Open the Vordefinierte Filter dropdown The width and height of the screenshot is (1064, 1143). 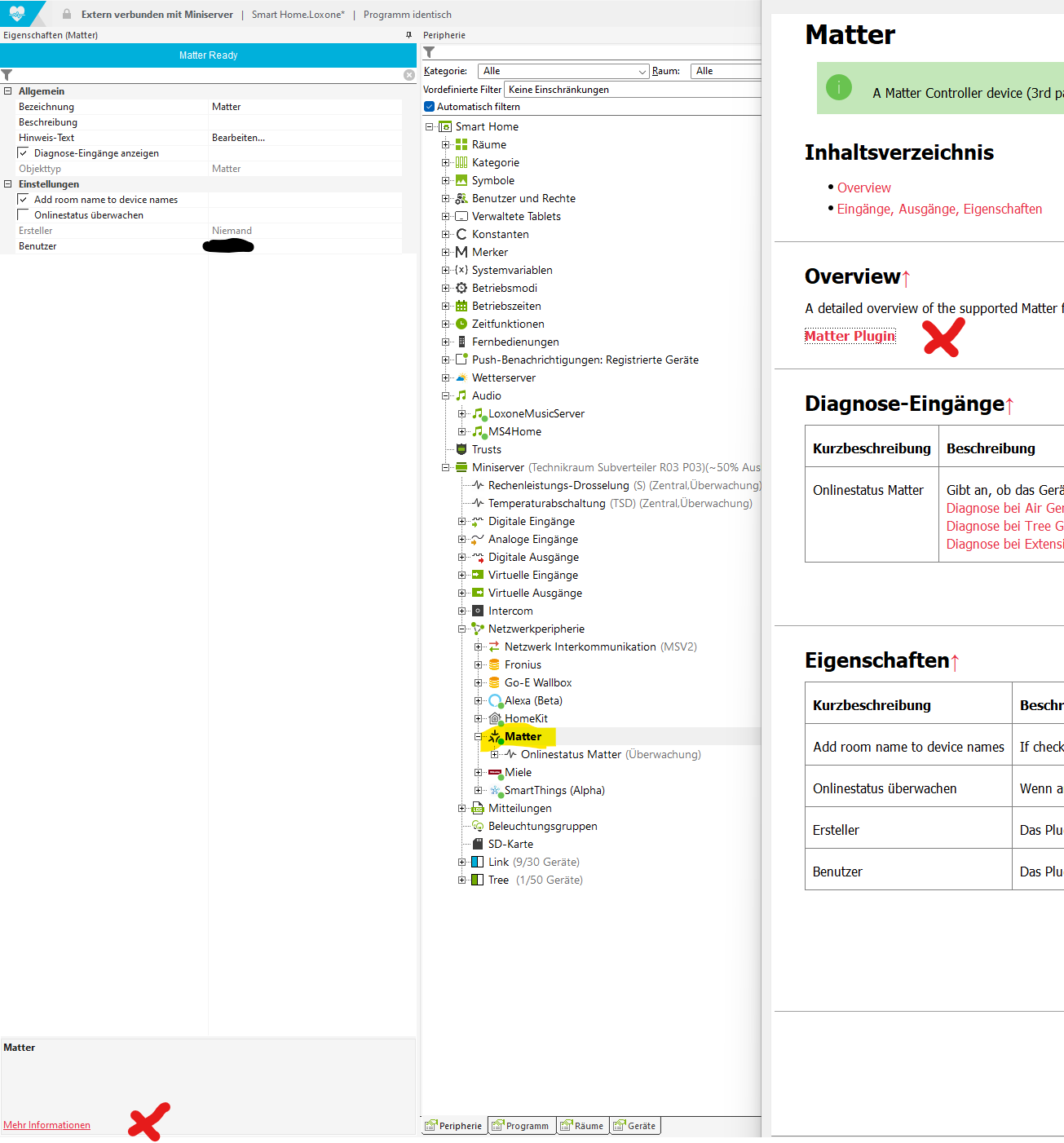click(x=633, y=90)
